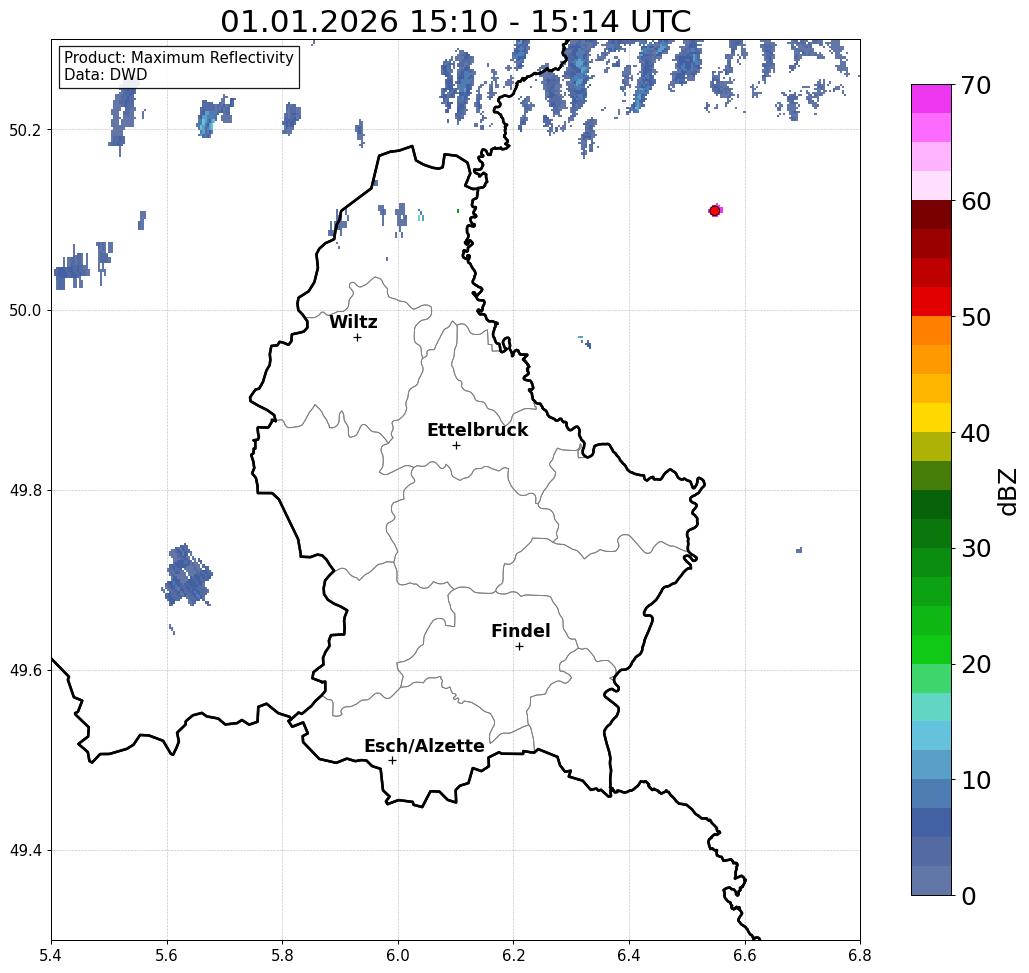Click the longitude axis label 5.4

click(x=51, y=955)
